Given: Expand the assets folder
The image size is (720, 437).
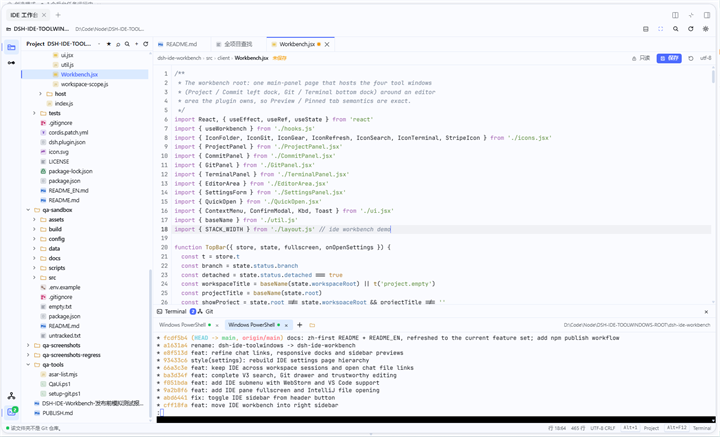Looking at the screenshot, I should (x=34, y=219).
